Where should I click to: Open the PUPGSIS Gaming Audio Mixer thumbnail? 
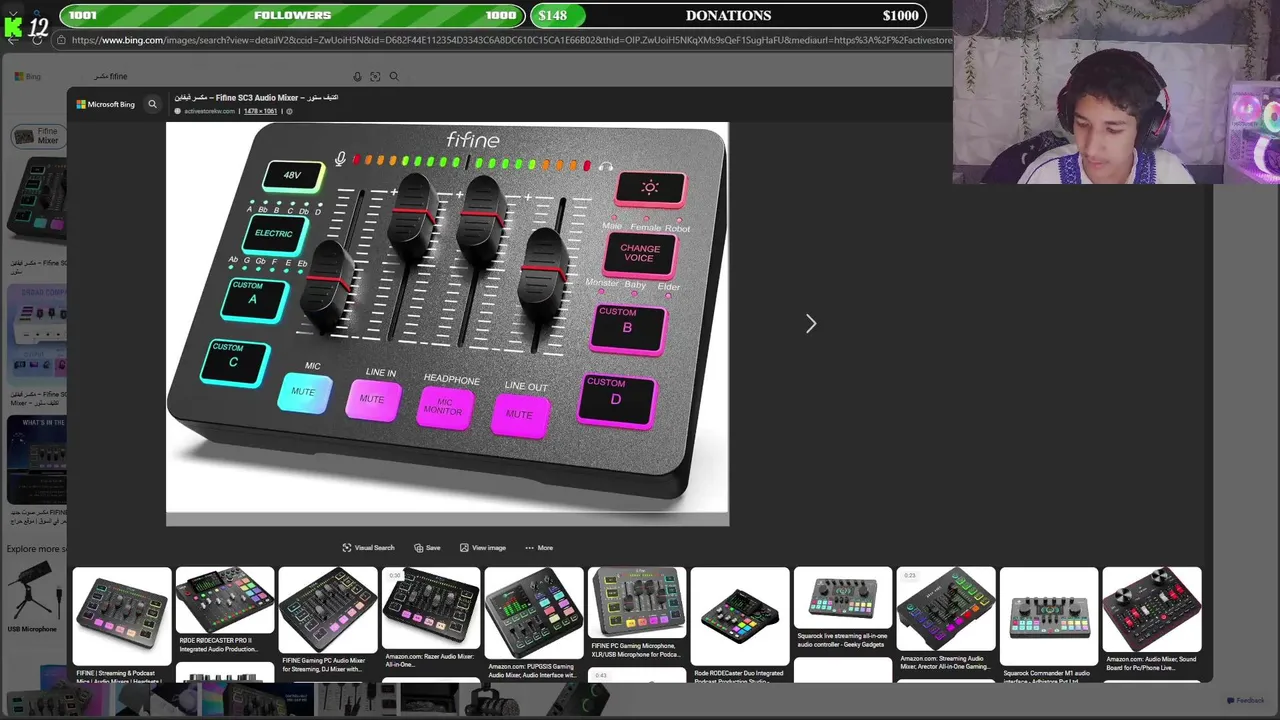point(534,613)
